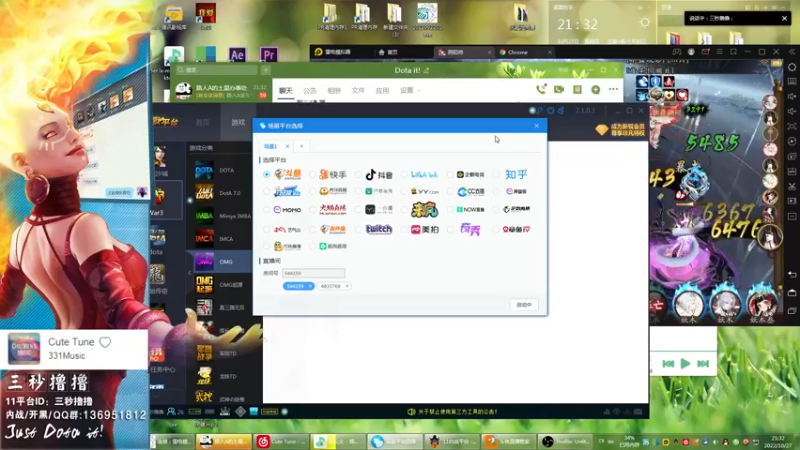Click the VIP membership diamond banner

click(620, 130)
